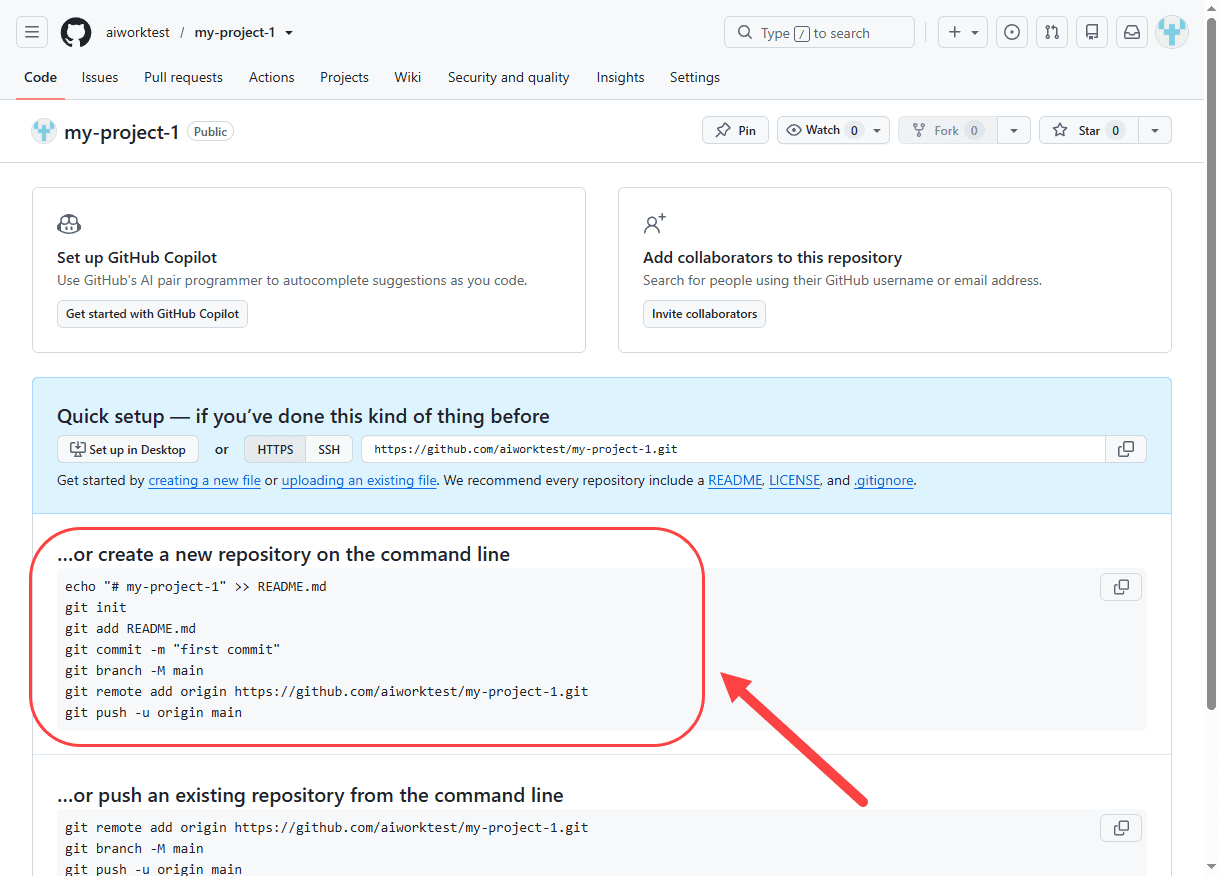
Task: Star the repository
Action: tap(1089, 130)
